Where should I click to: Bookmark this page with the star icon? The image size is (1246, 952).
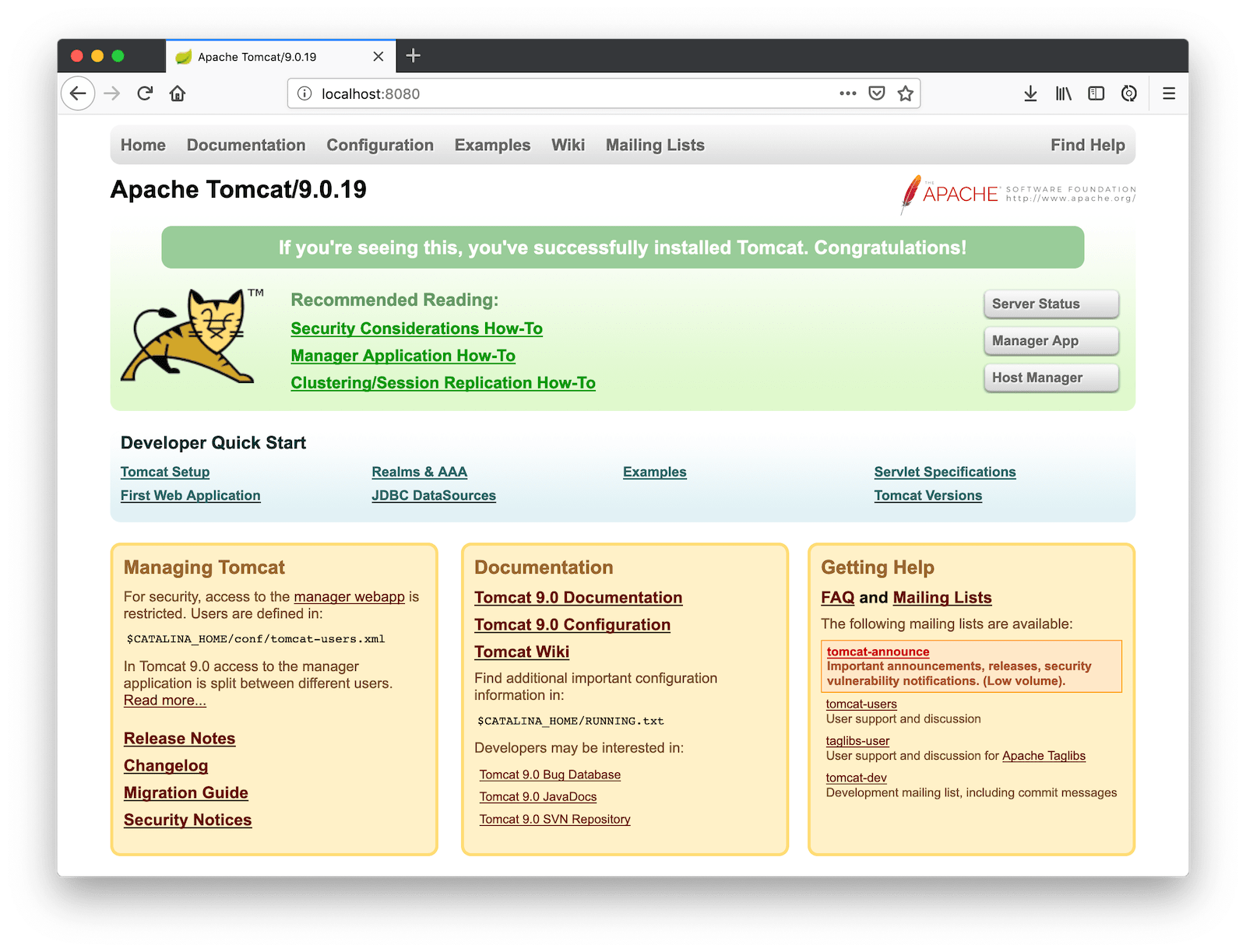tap(905, 93)
